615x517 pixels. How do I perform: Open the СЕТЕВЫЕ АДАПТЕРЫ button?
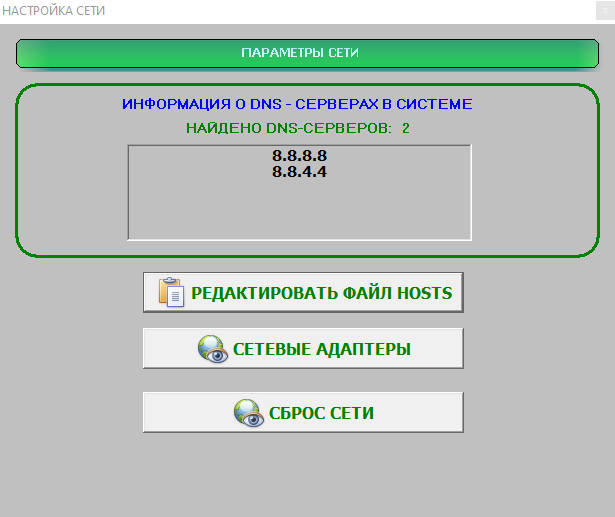[303, 348]
